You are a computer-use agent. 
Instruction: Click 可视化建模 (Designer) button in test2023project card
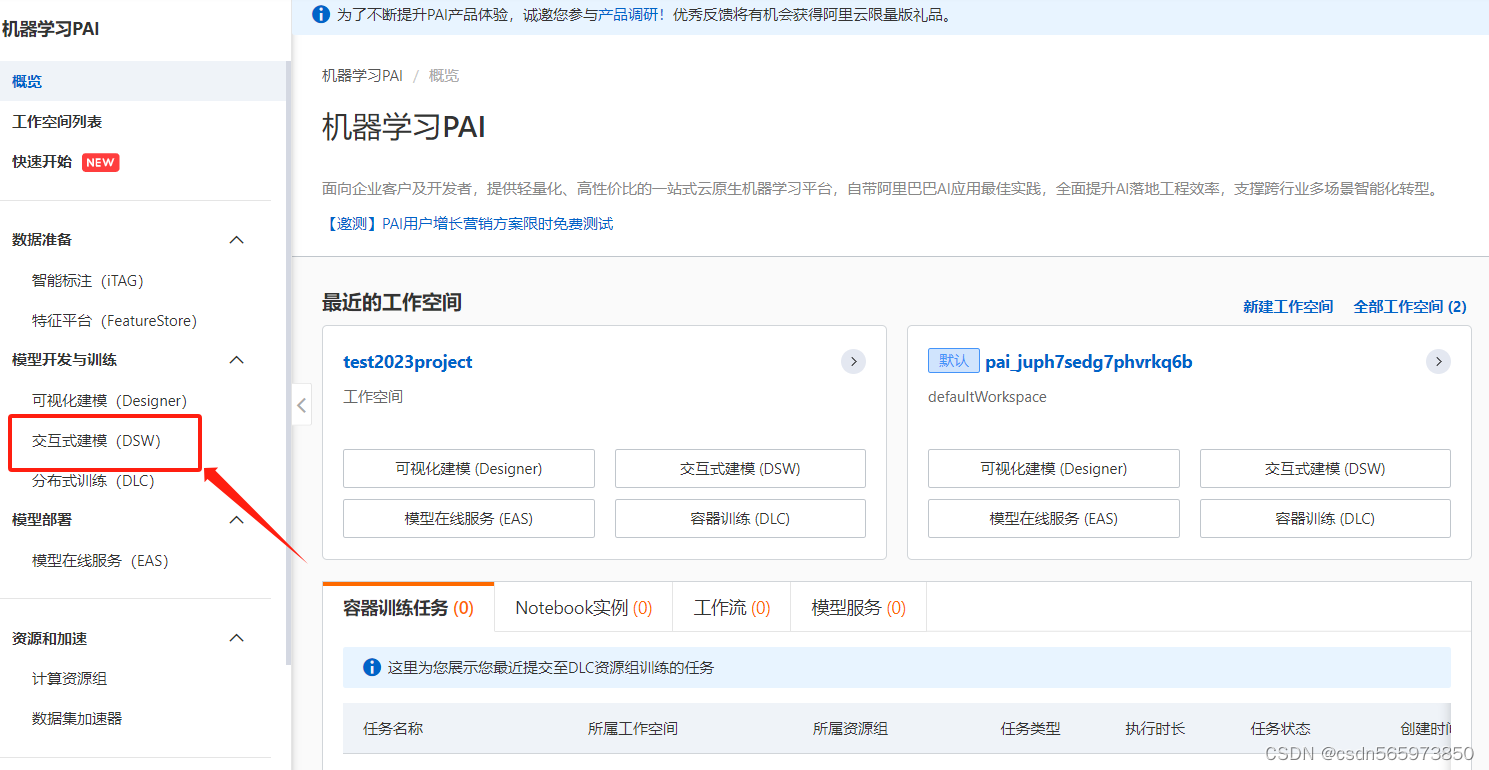click(469, 468)
